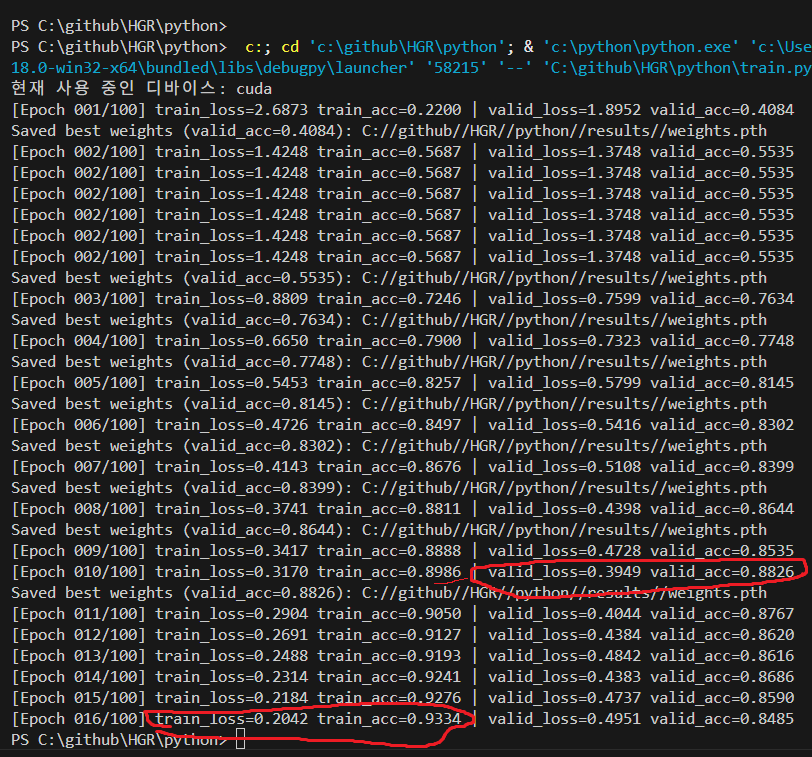
Task: Click the Saved best weights (valid_acc=0.5535) line
Action: pos(389,278)
